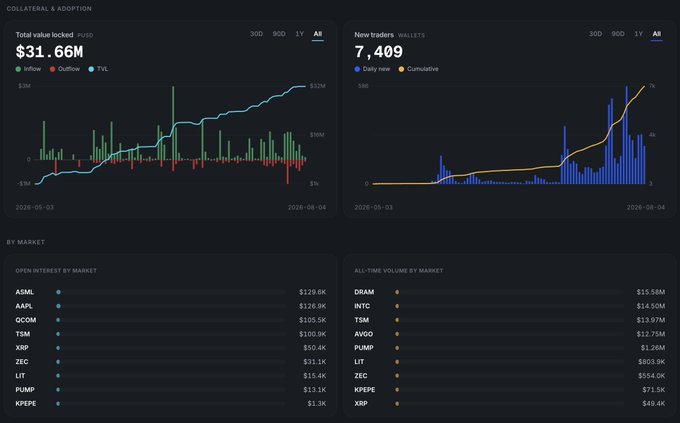
Task: Click the All-Time Volume By Market heading
Action: (x=399, y=270)
